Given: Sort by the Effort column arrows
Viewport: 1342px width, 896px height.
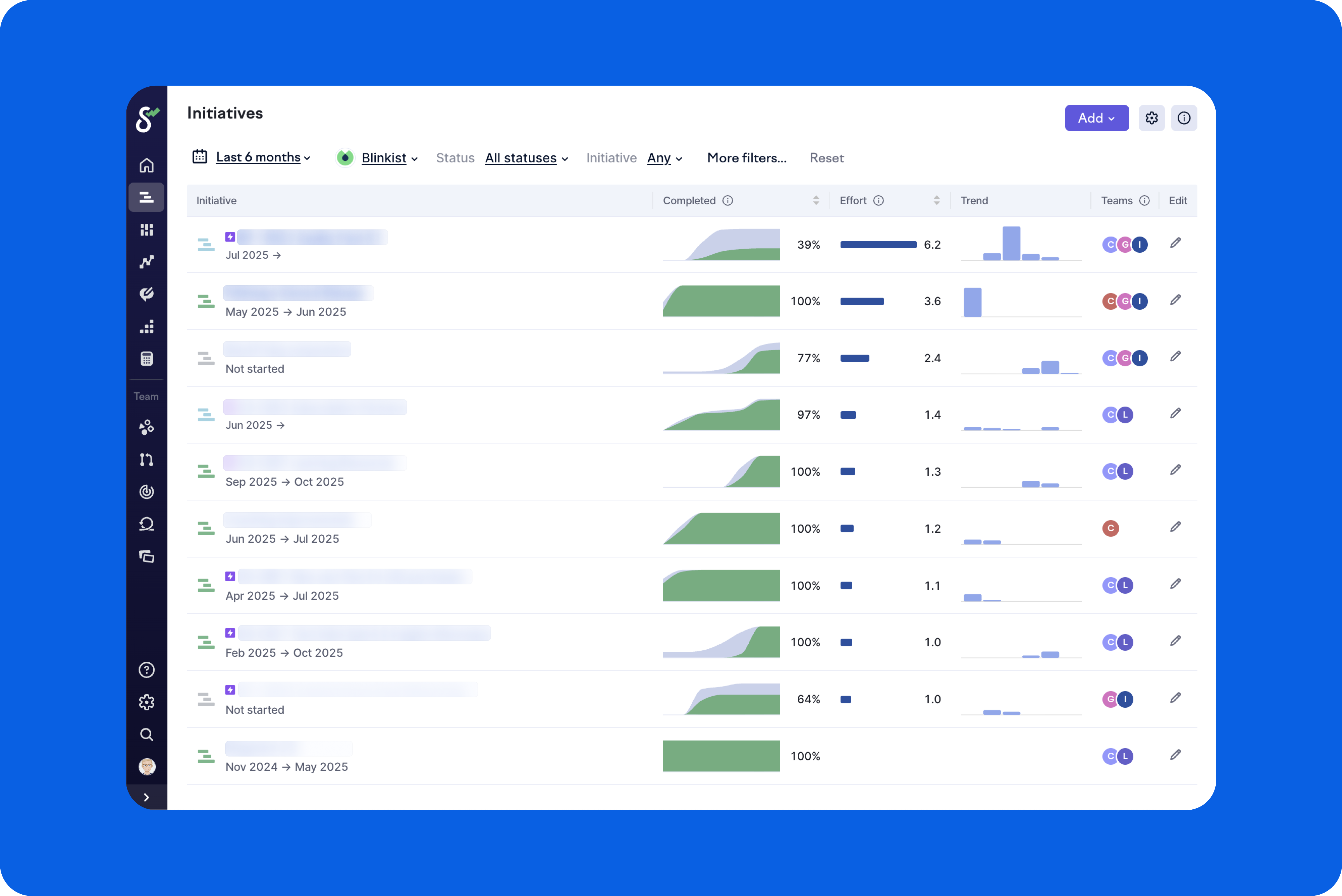Looking at the screenshot, I should 936,201.
